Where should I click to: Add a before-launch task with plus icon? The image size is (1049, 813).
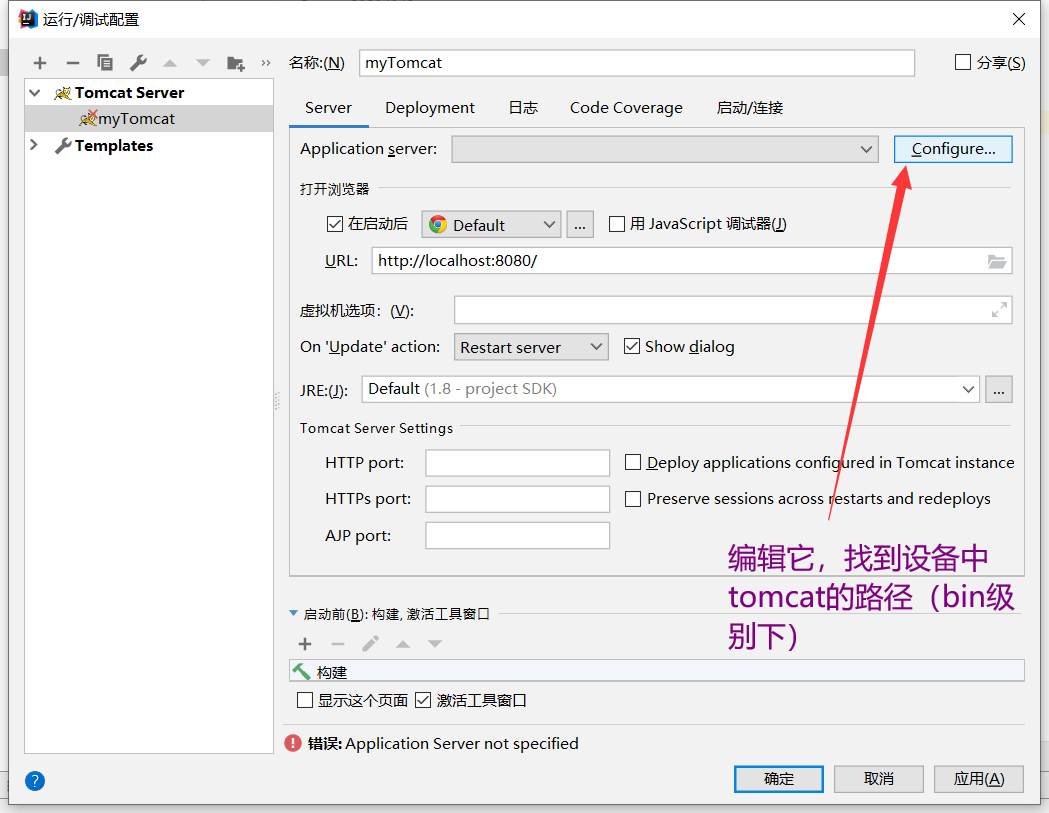click(x=305, y=644)
